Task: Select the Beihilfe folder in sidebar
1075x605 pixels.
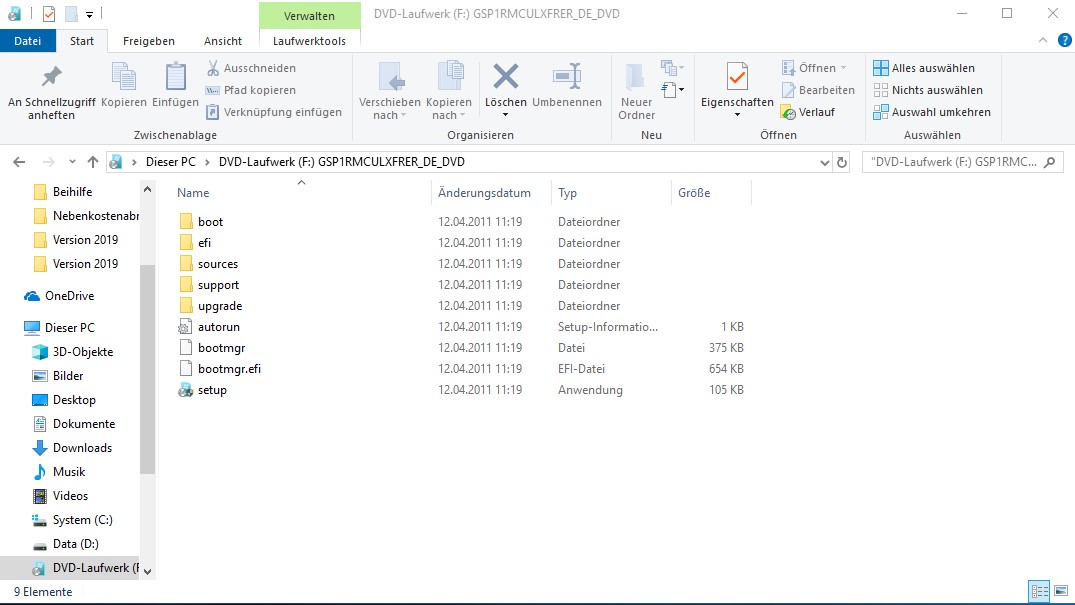Action: [x=62, y=192]
